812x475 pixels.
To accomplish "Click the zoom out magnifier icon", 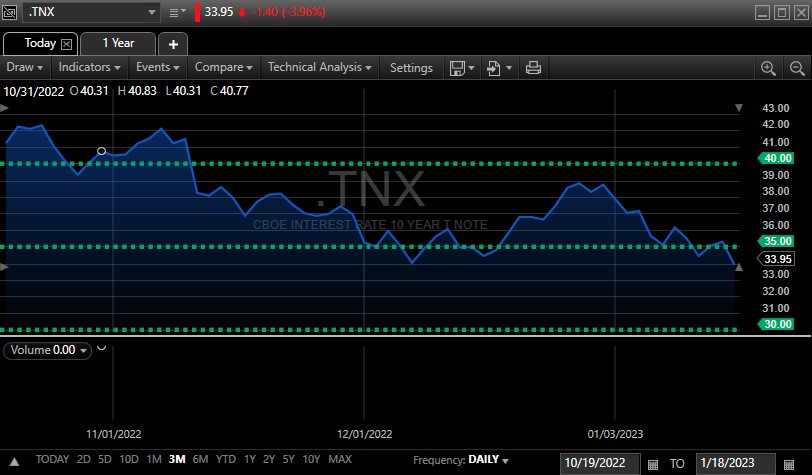I will [x=794, y=68].
